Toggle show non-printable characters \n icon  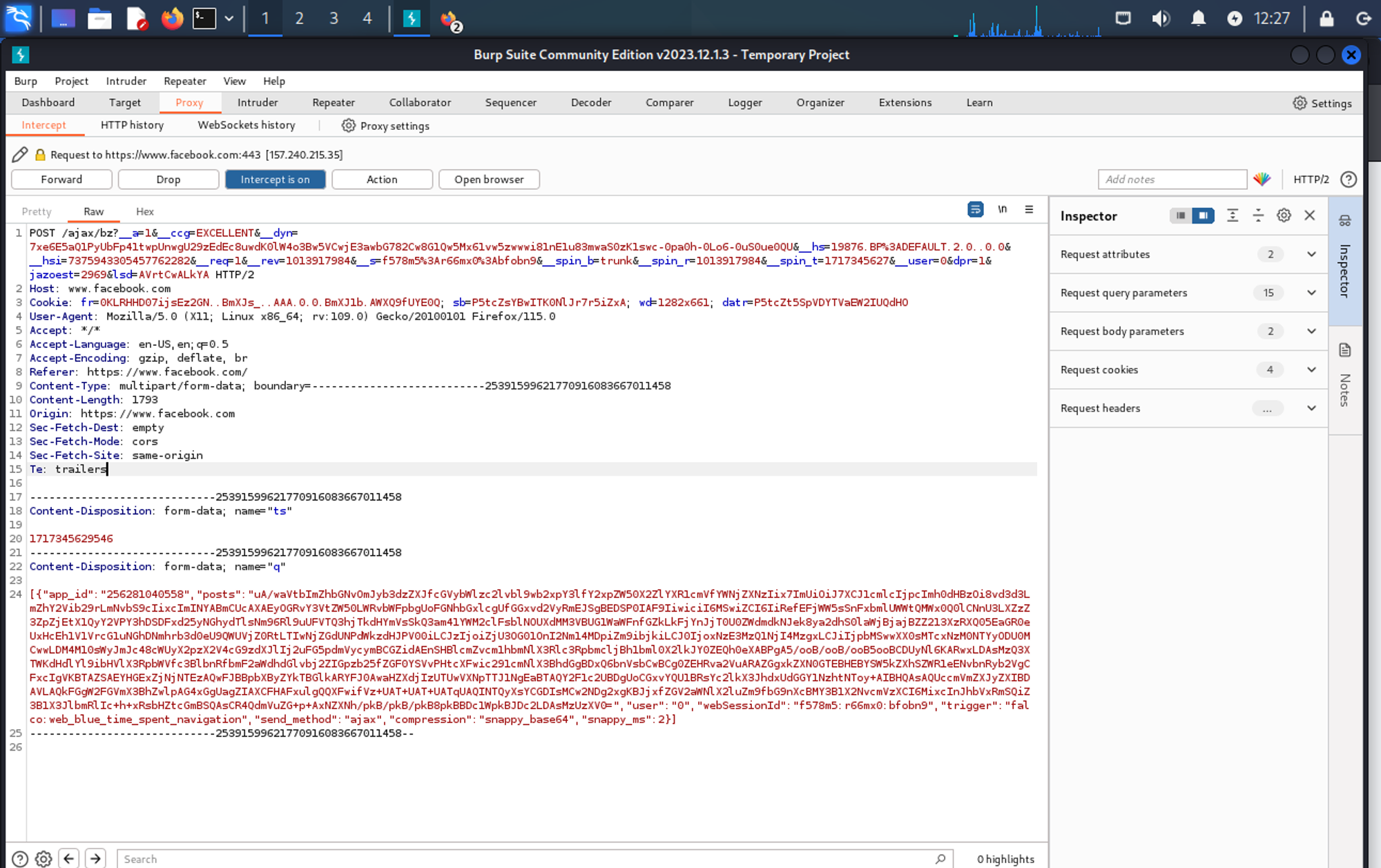coord(1003,209)
